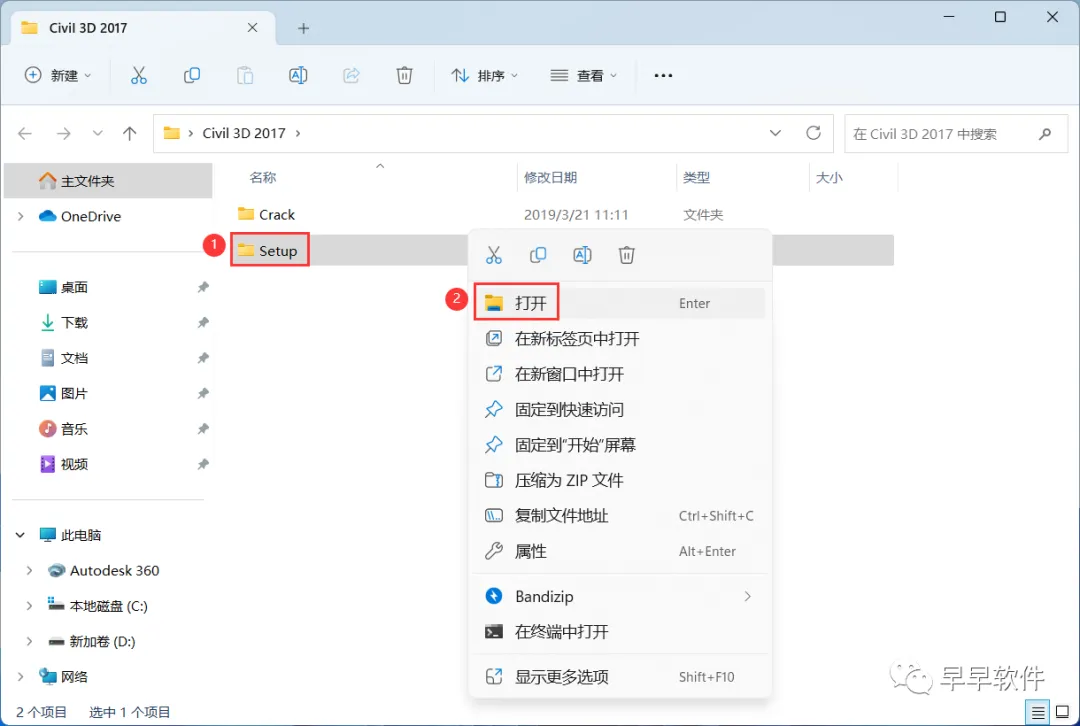The height and width of the screenshot is (726, 1080).
Task: Go forward with the right arrow
Action: pyautogui.click(x=63, y=133)
